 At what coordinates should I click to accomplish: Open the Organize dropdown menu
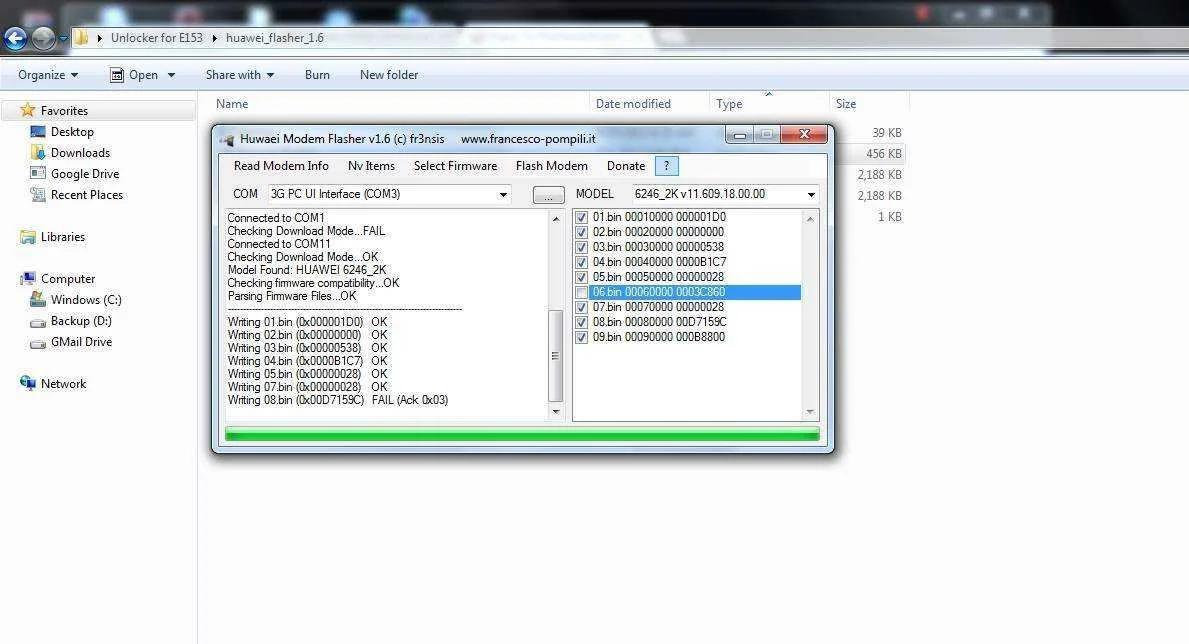49,74
